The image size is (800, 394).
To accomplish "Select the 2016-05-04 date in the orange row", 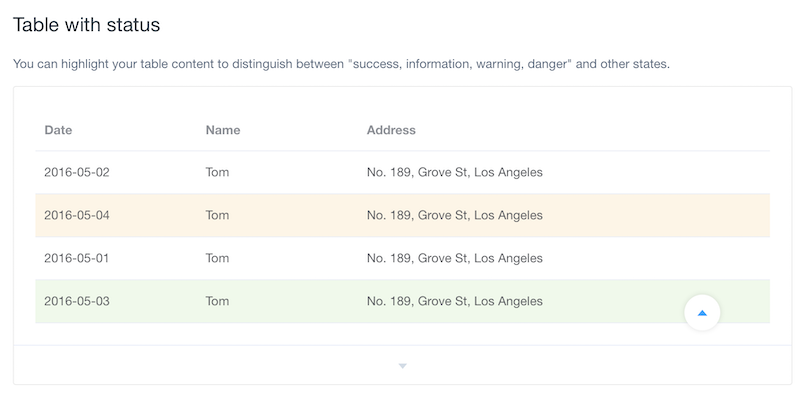I will [x=77, y=215].
